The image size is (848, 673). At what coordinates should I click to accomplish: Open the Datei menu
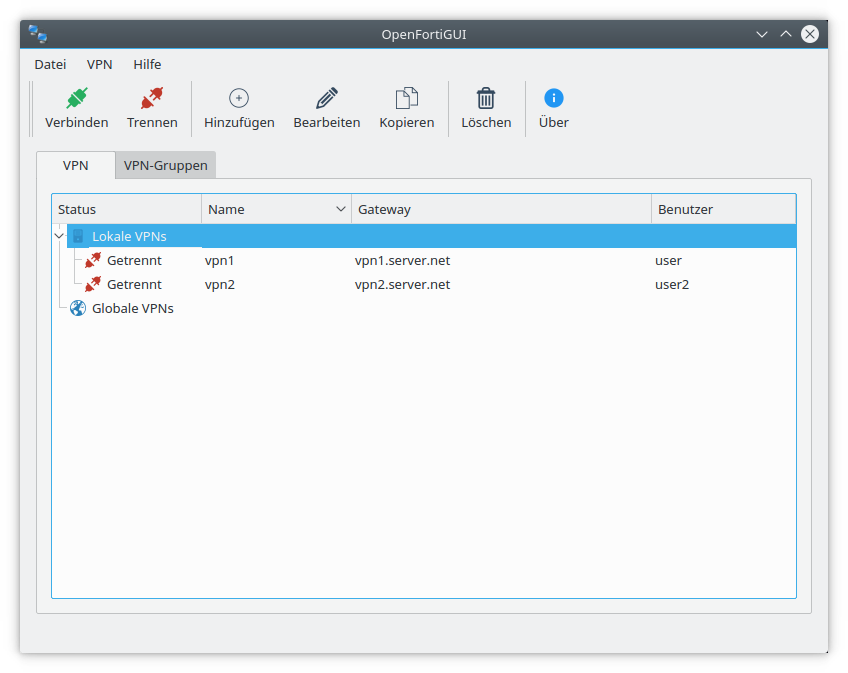[50, 64]
